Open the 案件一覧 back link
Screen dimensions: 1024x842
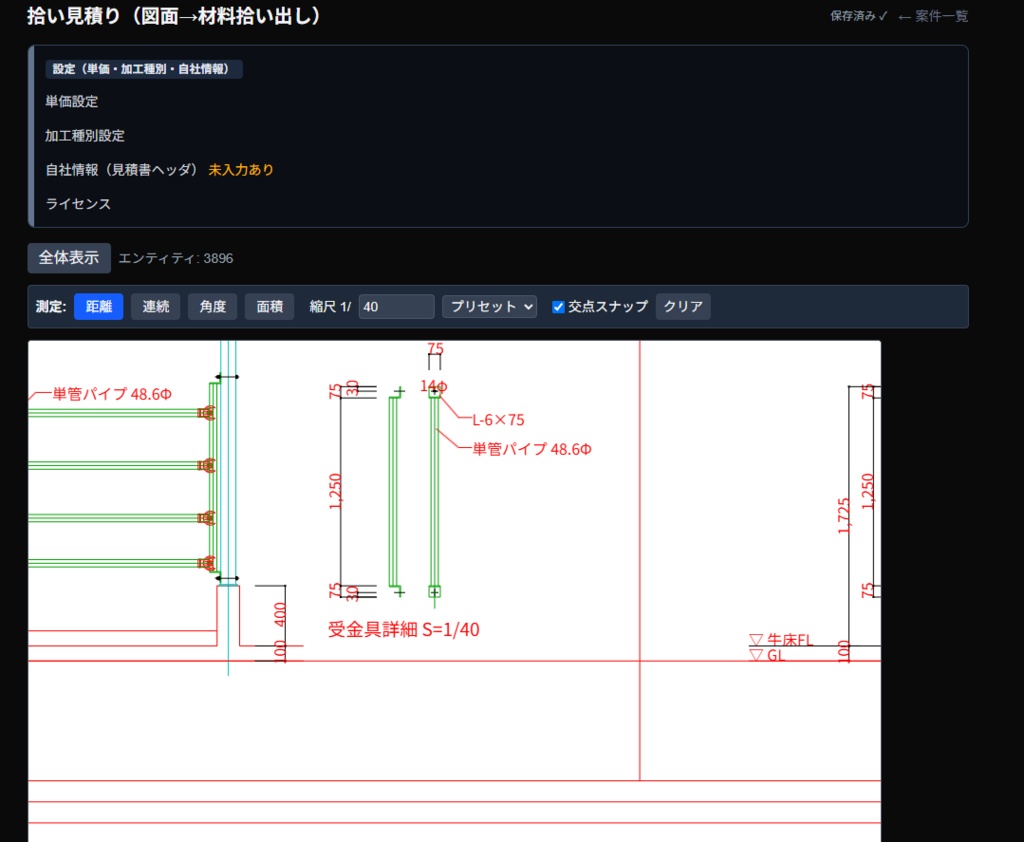point(933,16)
